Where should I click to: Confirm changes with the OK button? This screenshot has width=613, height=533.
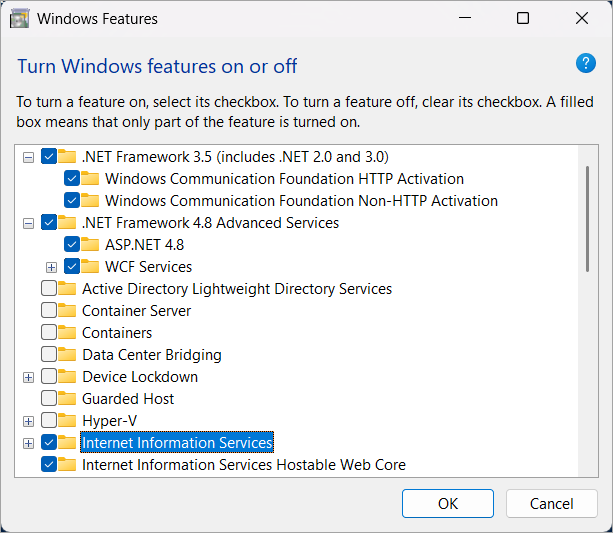coord(448,503)
